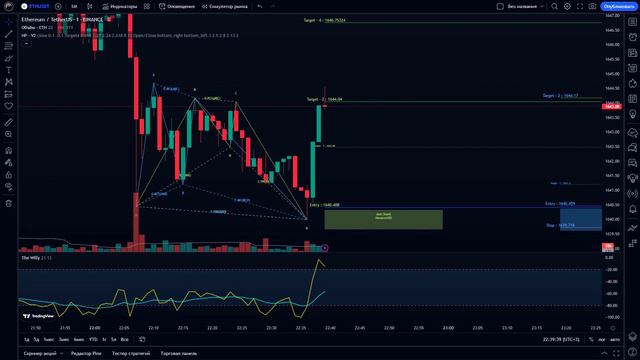Set date range to Все

pos(124,340)
